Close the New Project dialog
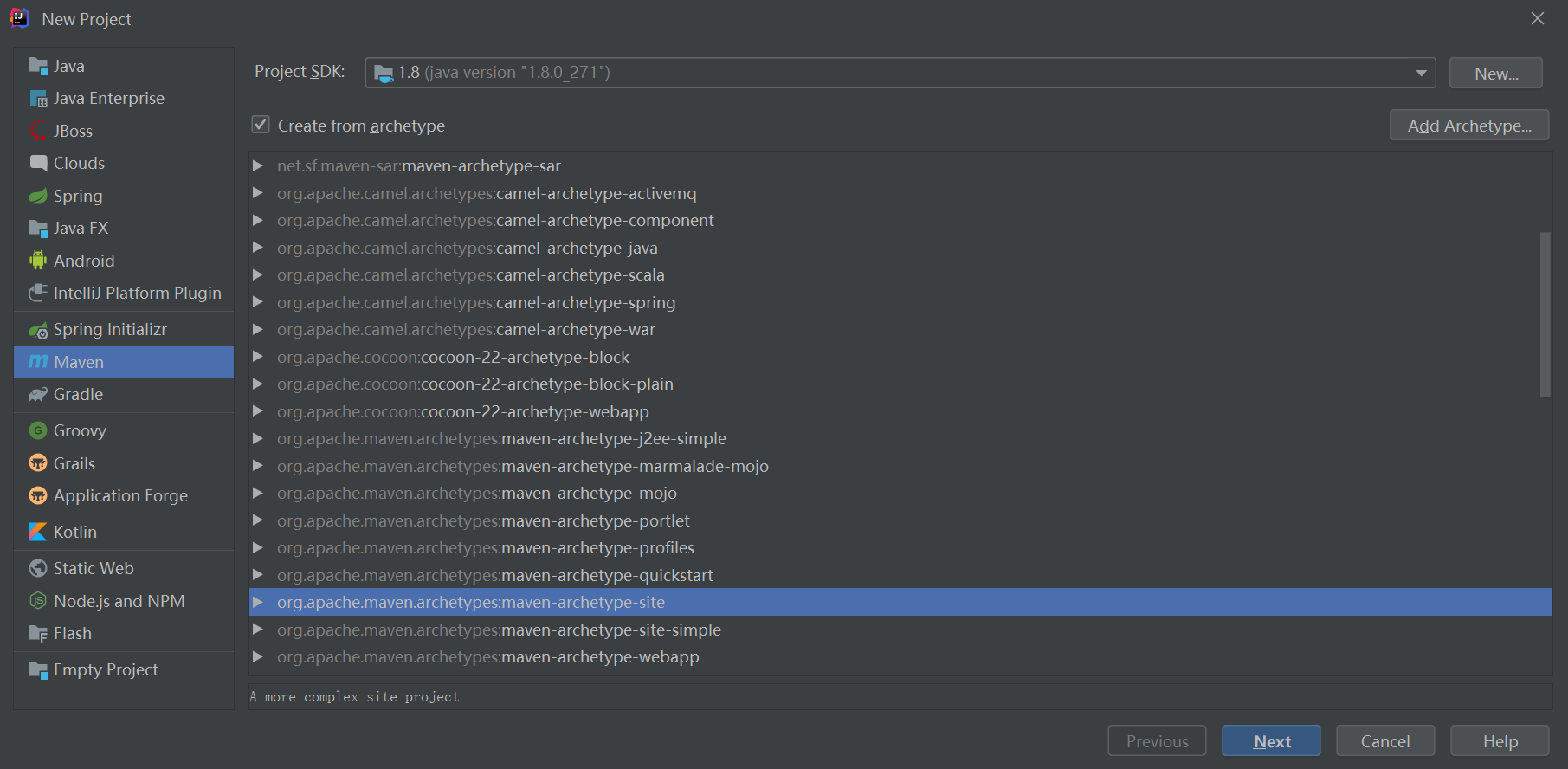The height and width of the screenshot is (769, 1568). [x=1538, y=18]
